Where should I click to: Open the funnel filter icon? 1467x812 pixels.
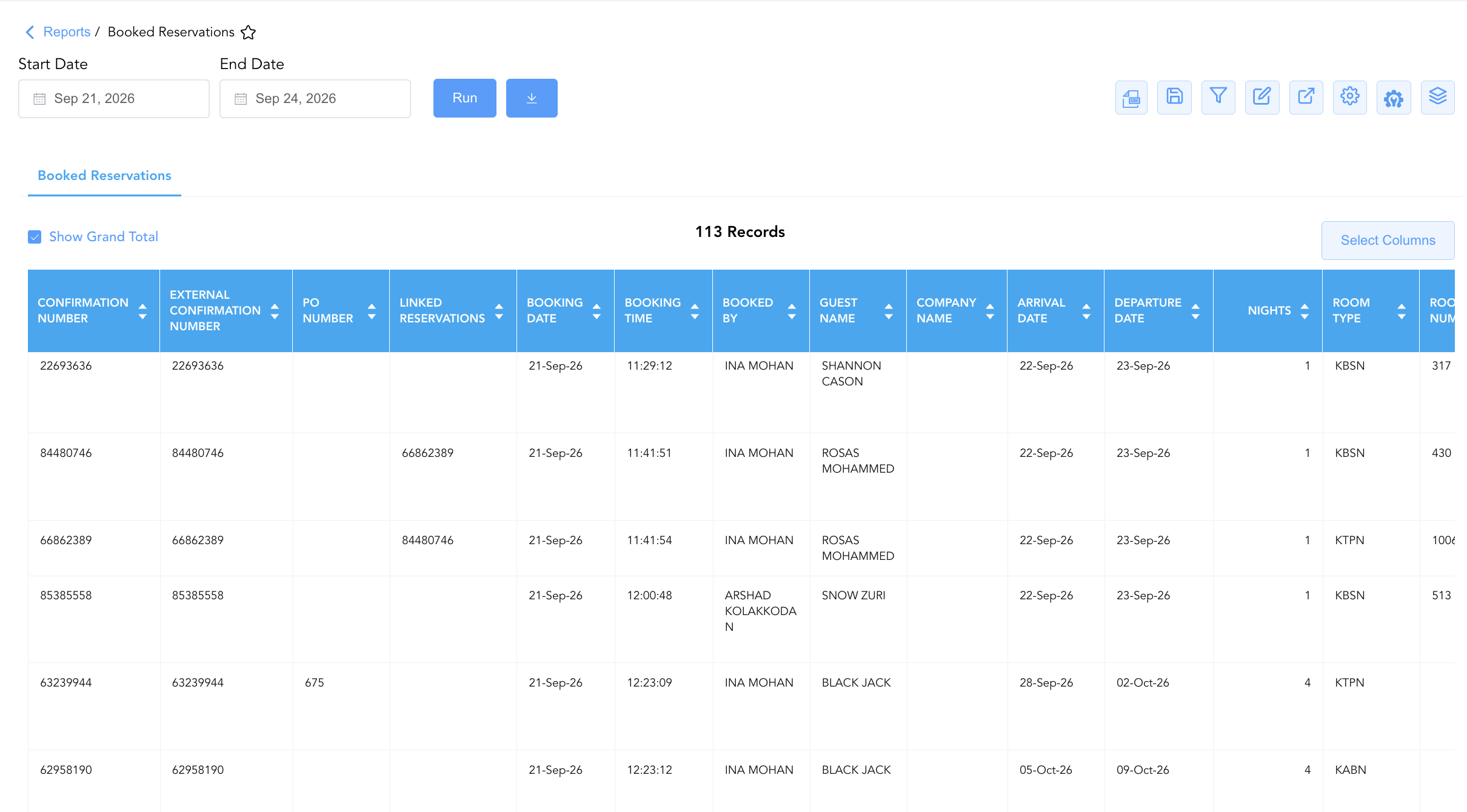tap(1218, 98)
